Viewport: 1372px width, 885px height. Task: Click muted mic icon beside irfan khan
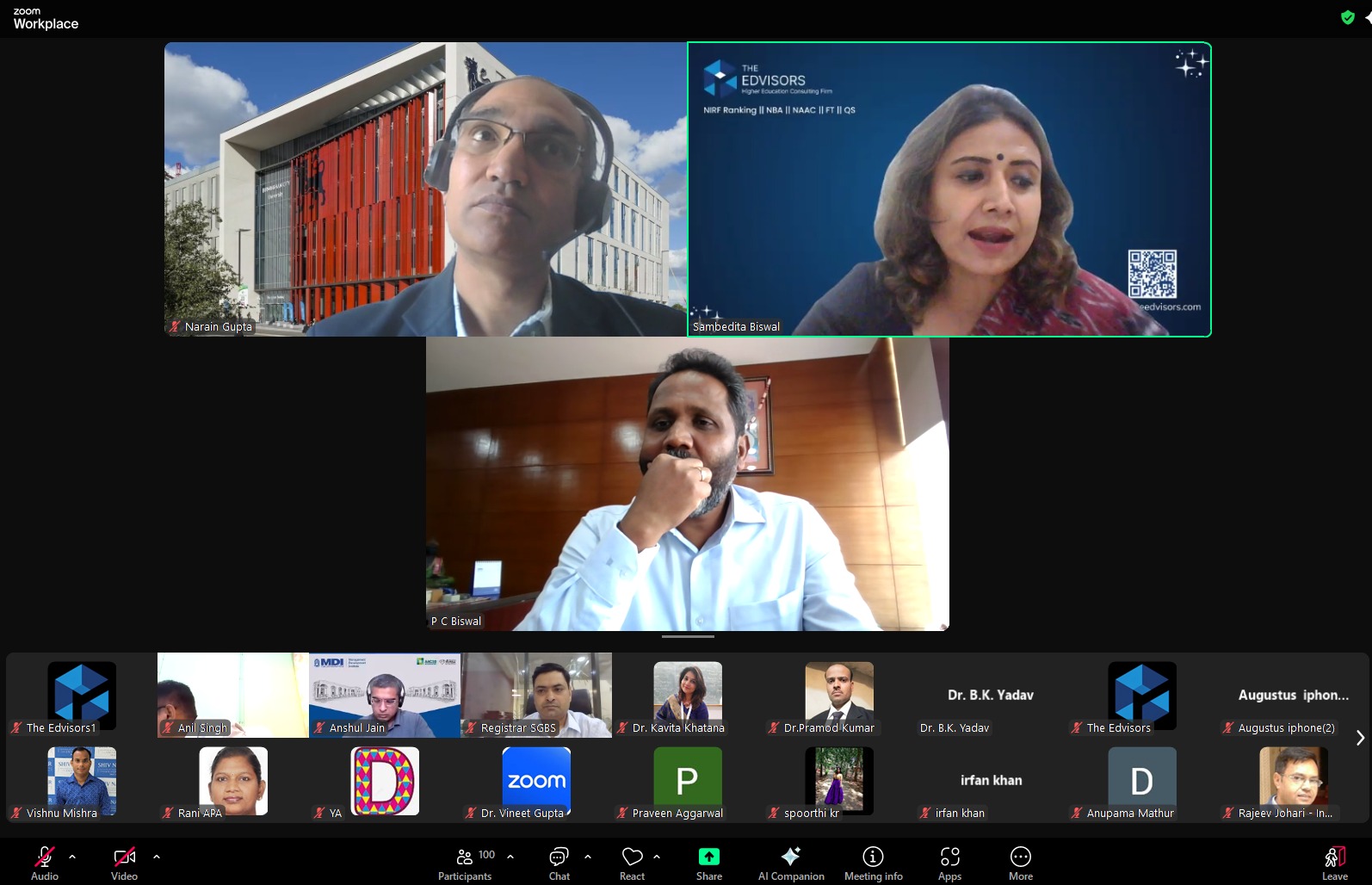pos(925,813)
